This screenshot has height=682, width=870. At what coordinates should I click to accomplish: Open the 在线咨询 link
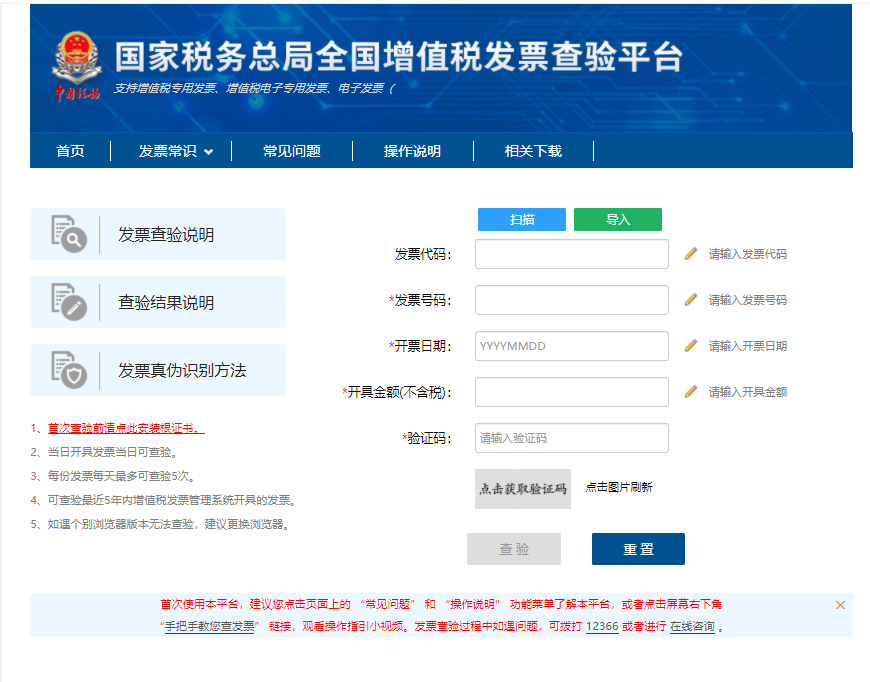[x=692, y=627]
